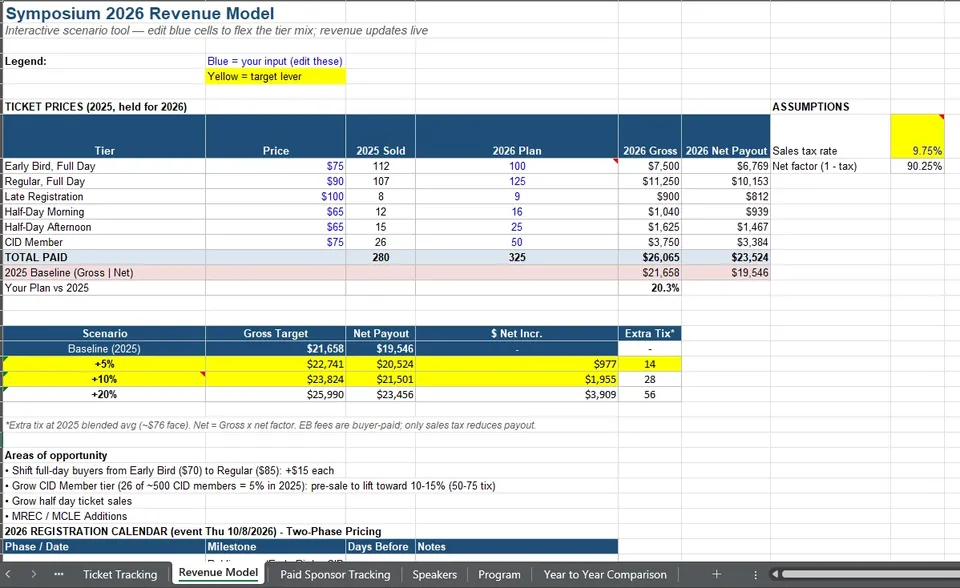Image resolution: width=960 pixels, height=588 pixels.
Task: Click the horizontal scrollbar left arrow
Action: (775, 575)
